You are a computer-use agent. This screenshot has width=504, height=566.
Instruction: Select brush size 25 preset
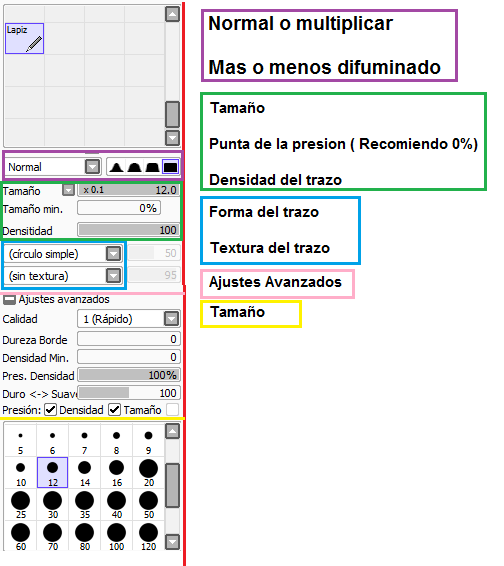click(20, 505)
